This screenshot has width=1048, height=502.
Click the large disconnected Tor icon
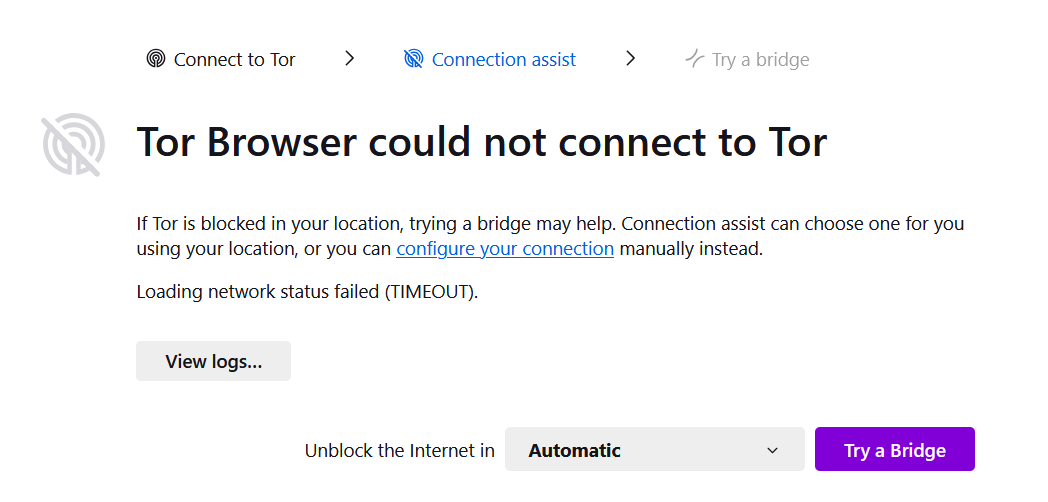pos(72,146)
